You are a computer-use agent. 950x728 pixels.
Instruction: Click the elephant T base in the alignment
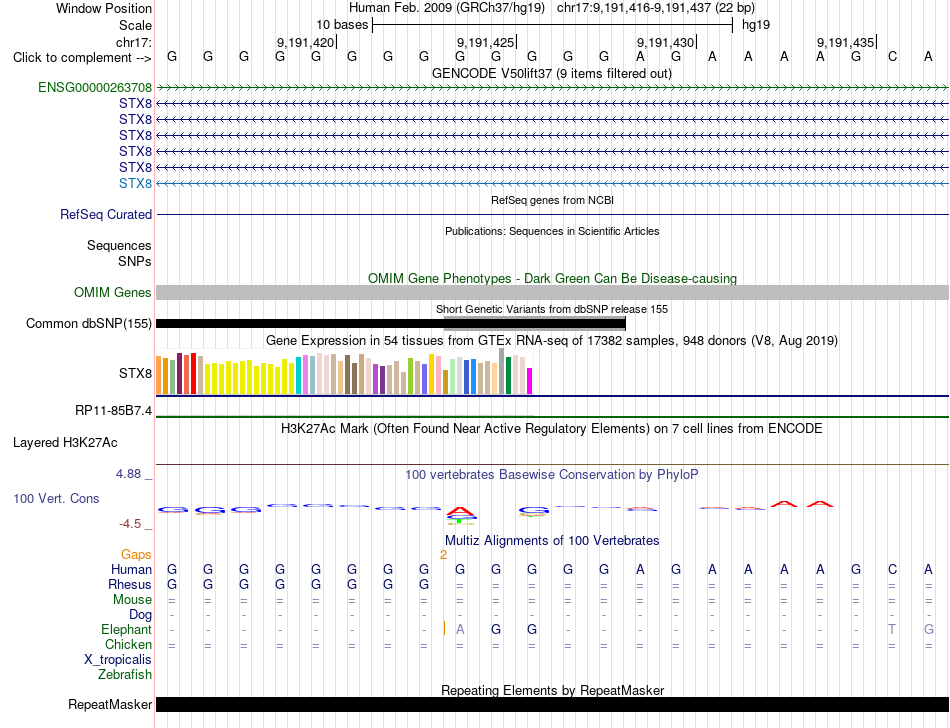(x=892, y=630)
